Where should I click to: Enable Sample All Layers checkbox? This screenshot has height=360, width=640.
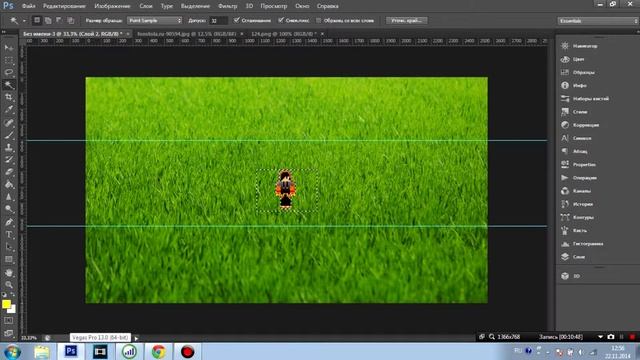click(319, 20)
